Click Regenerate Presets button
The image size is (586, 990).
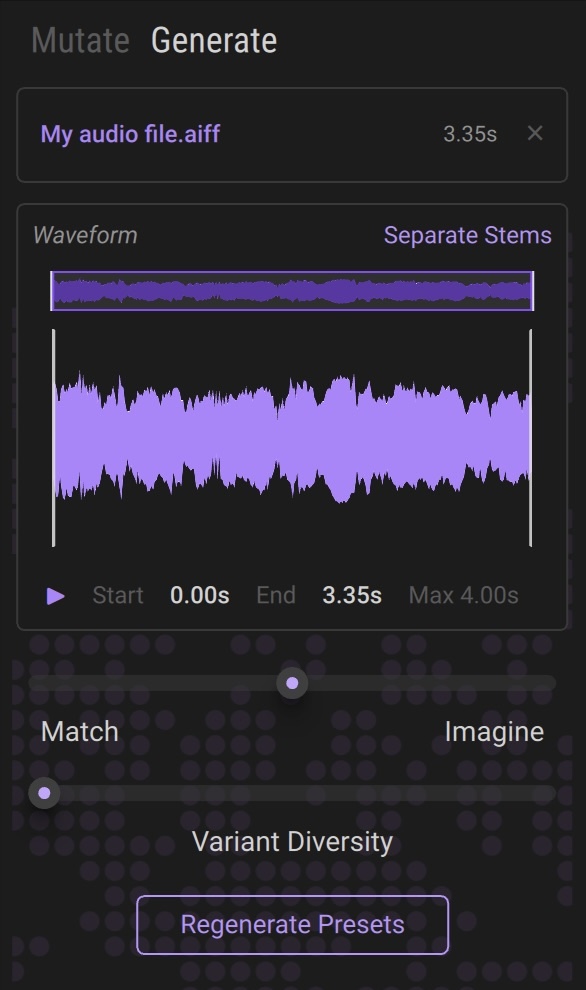(292, 924)
